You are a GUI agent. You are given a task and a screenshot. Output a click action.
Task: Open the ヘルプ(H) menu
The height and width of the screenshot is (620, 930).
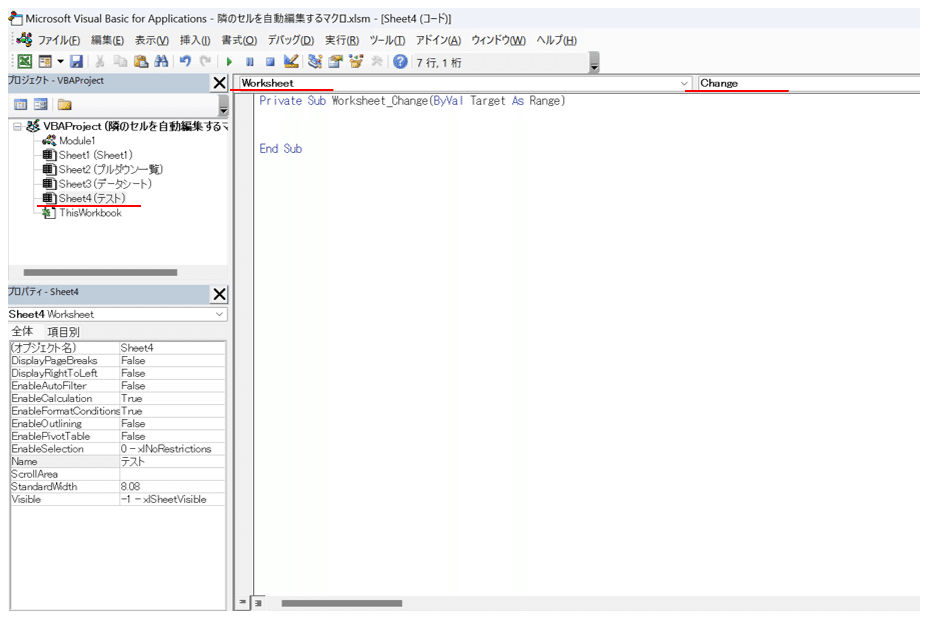pyautogui.click(x=556, y=40)
